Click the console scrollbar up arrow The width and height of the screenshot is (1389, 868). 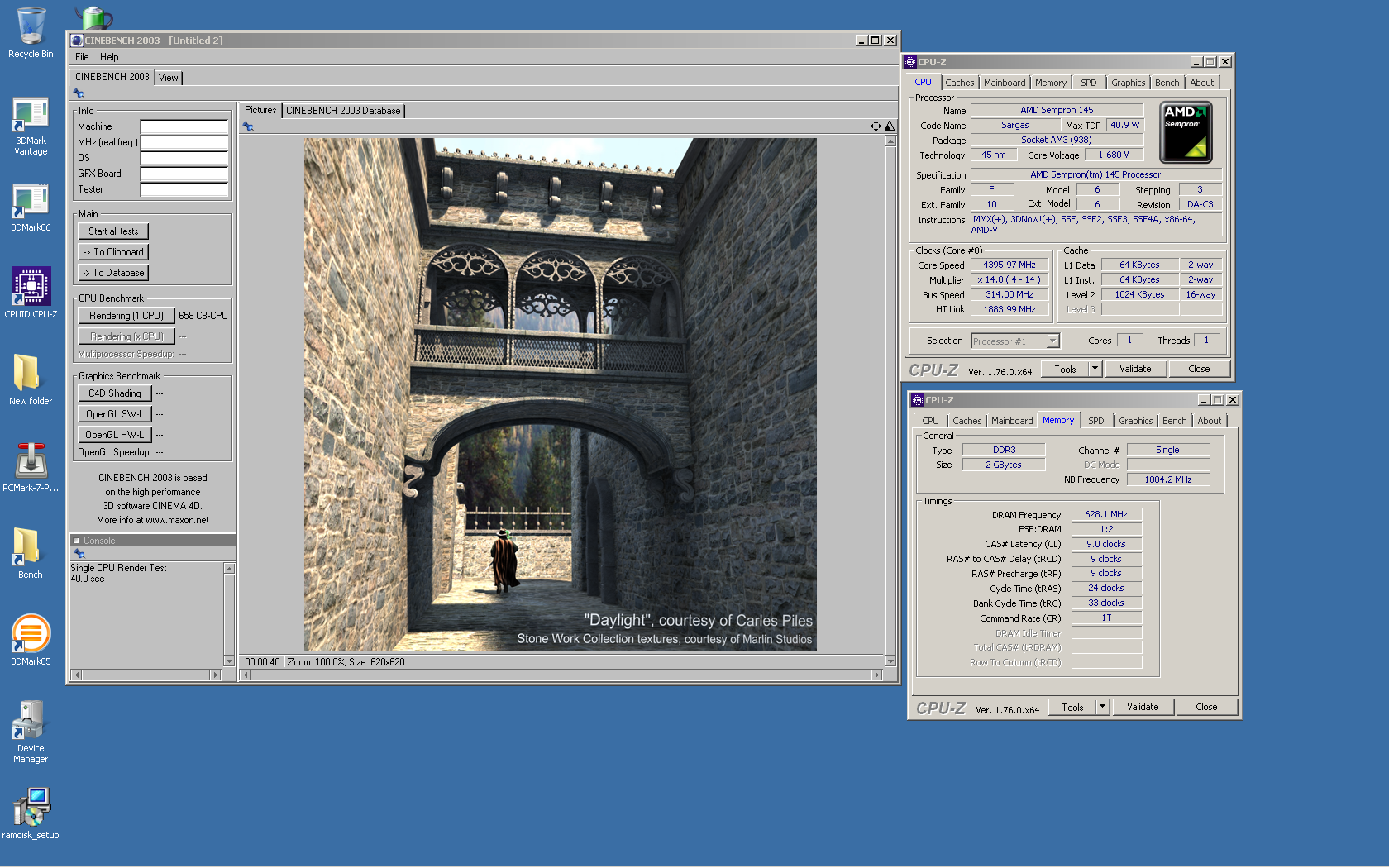tap(229, 568)
